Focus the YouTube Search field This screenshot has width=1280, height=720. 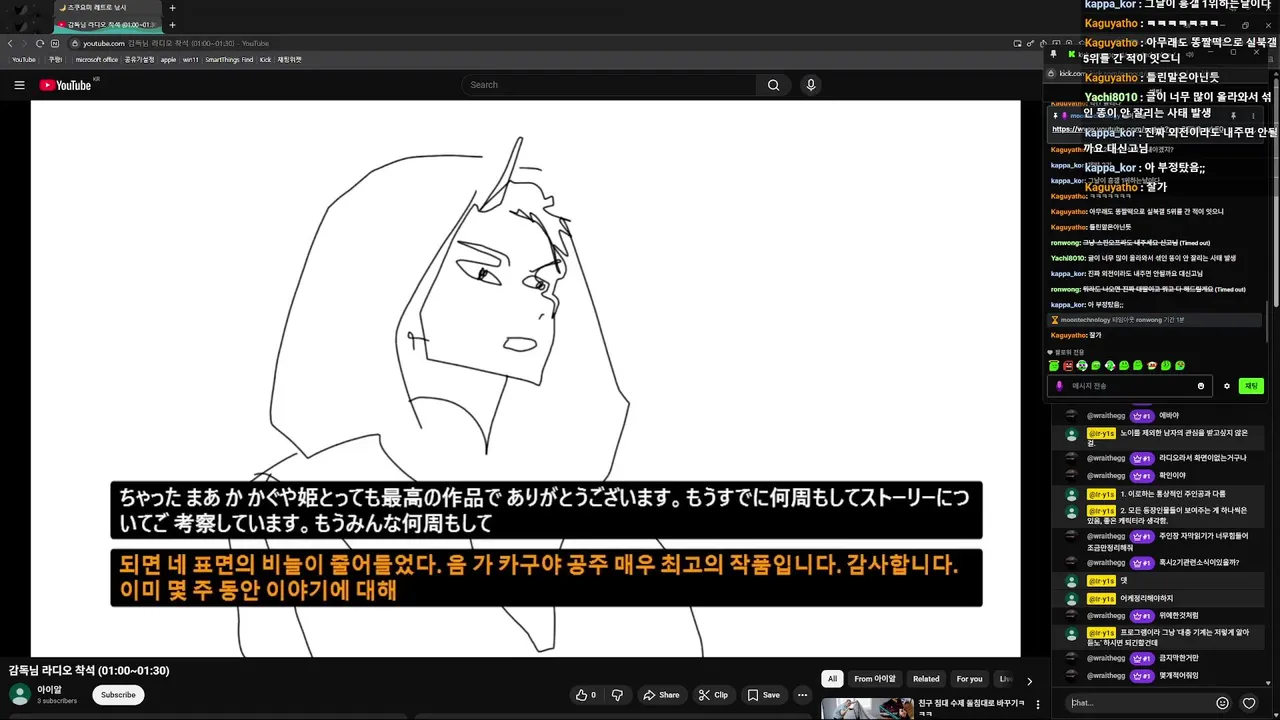pos(610,85)
